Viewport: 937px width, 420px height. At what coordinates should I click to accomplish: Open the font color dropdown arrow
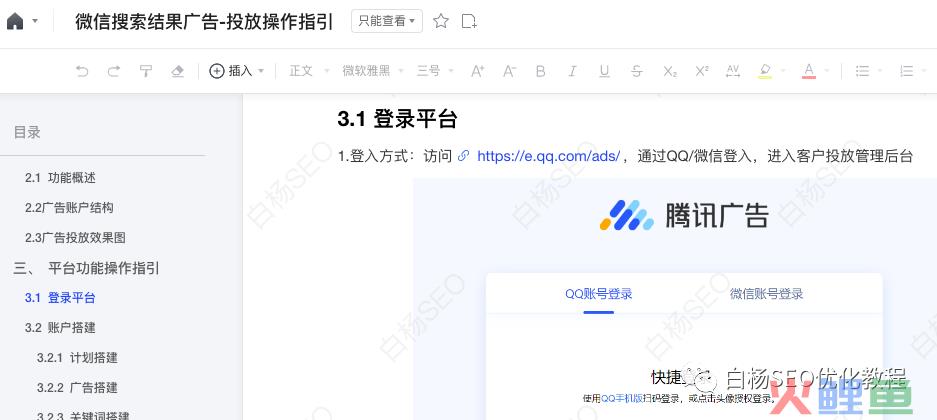pyautogui.click(x=827, y=71)
